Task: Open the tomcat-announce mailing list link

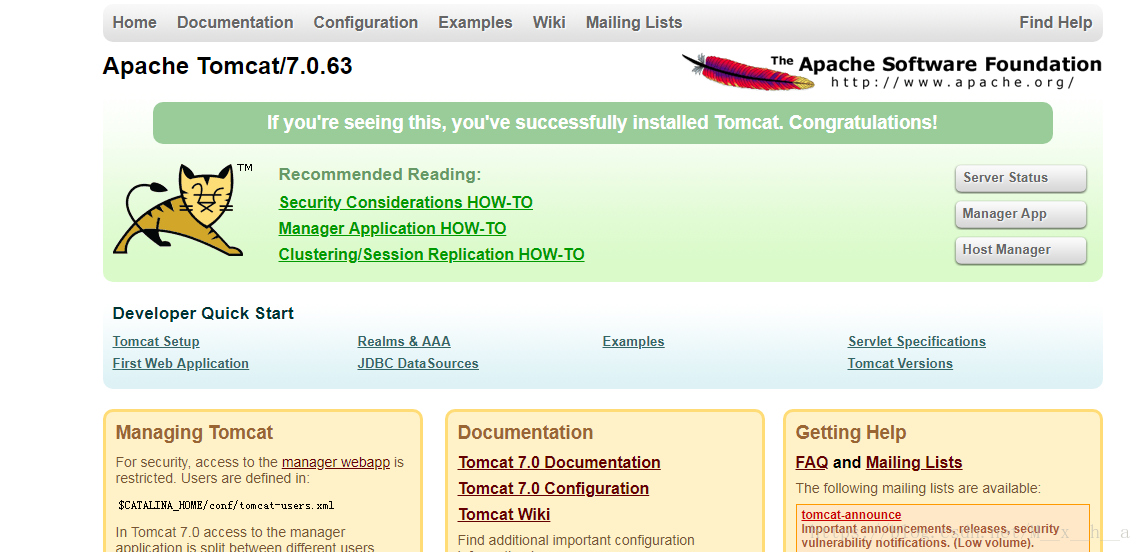Action: (851, 515)
